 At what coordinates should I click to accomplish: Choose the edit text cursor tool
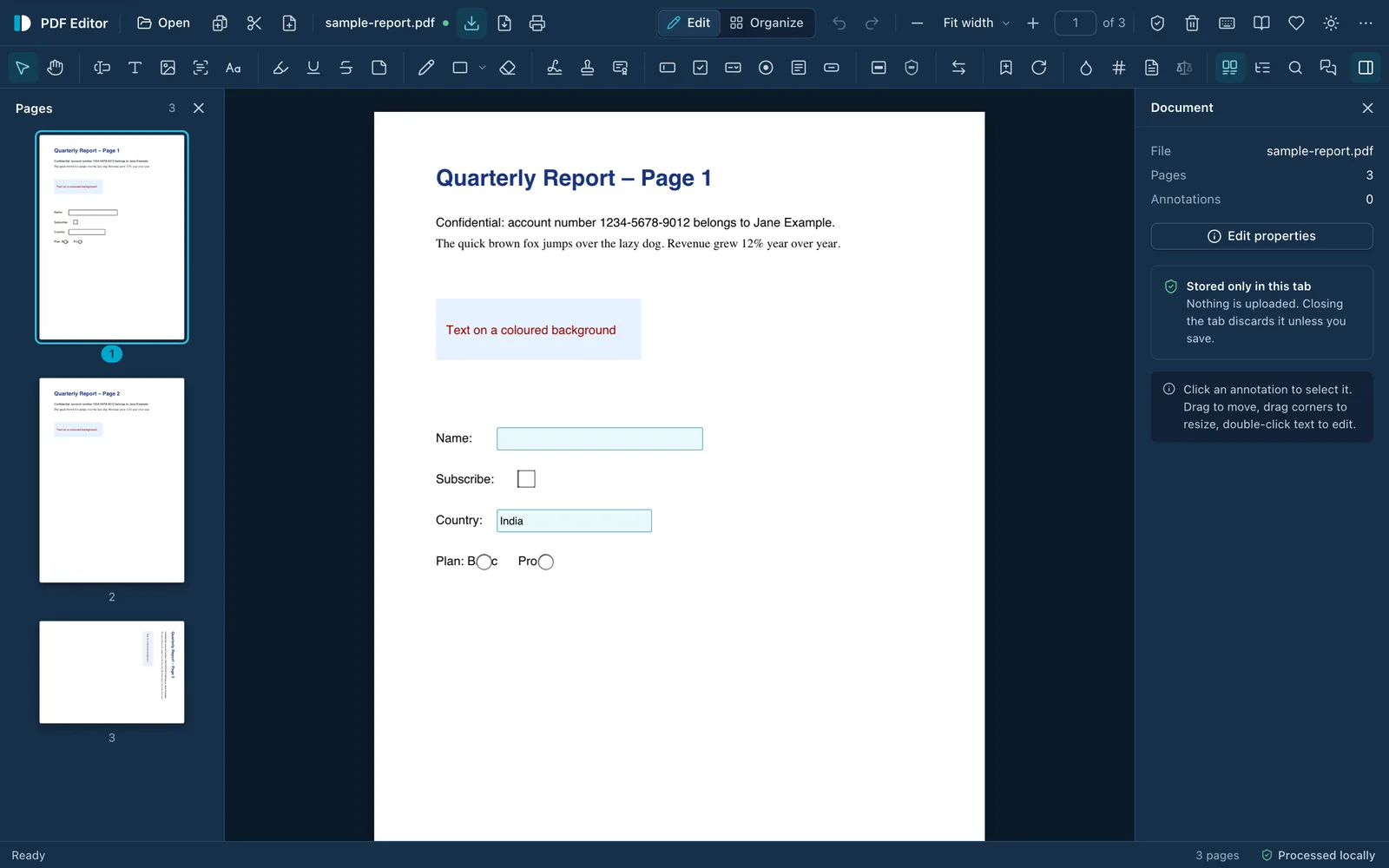point(102,68)
